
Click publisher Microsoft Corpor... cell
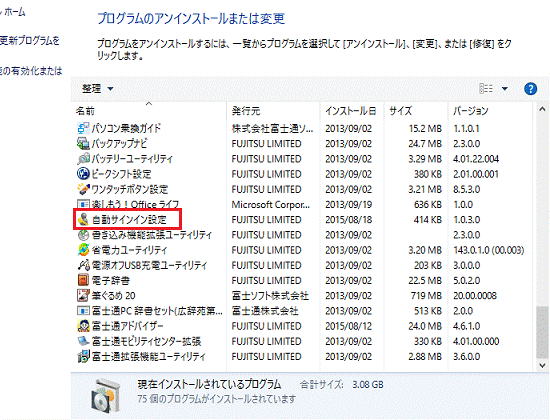(271, 205)
